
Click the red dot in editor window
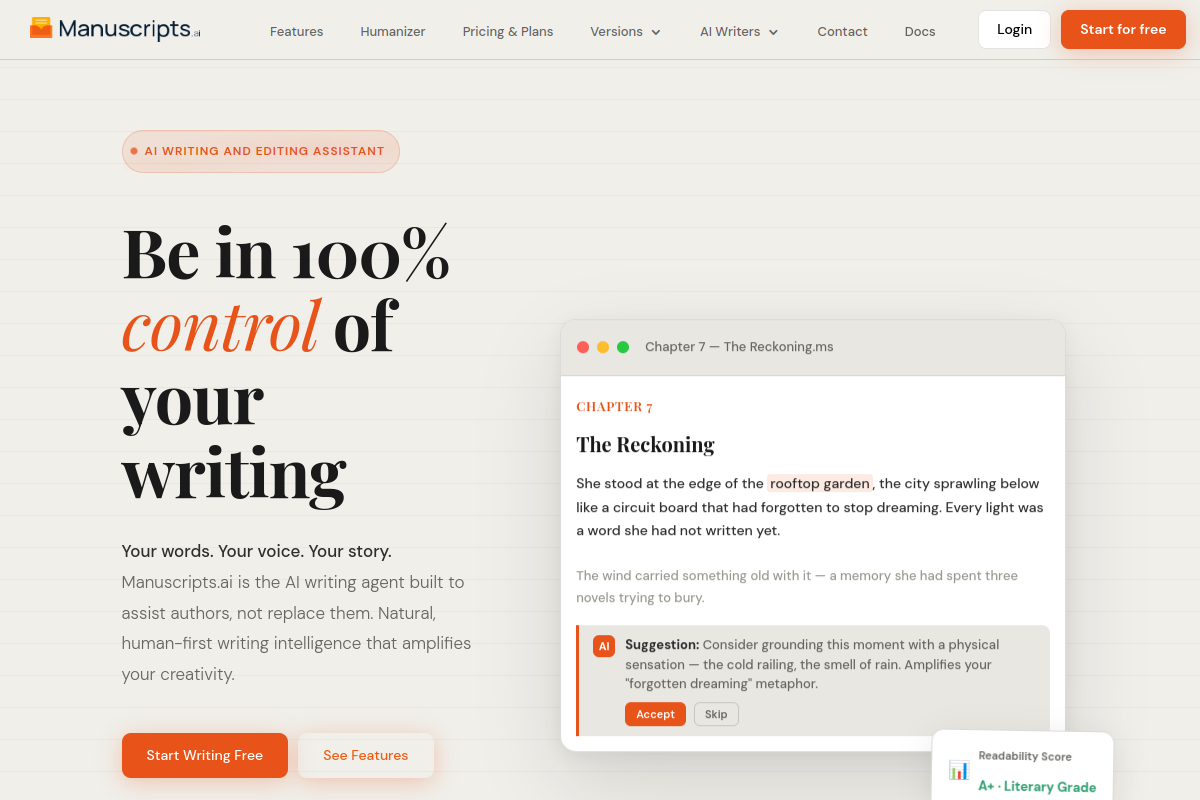click(x=583, y=347)
